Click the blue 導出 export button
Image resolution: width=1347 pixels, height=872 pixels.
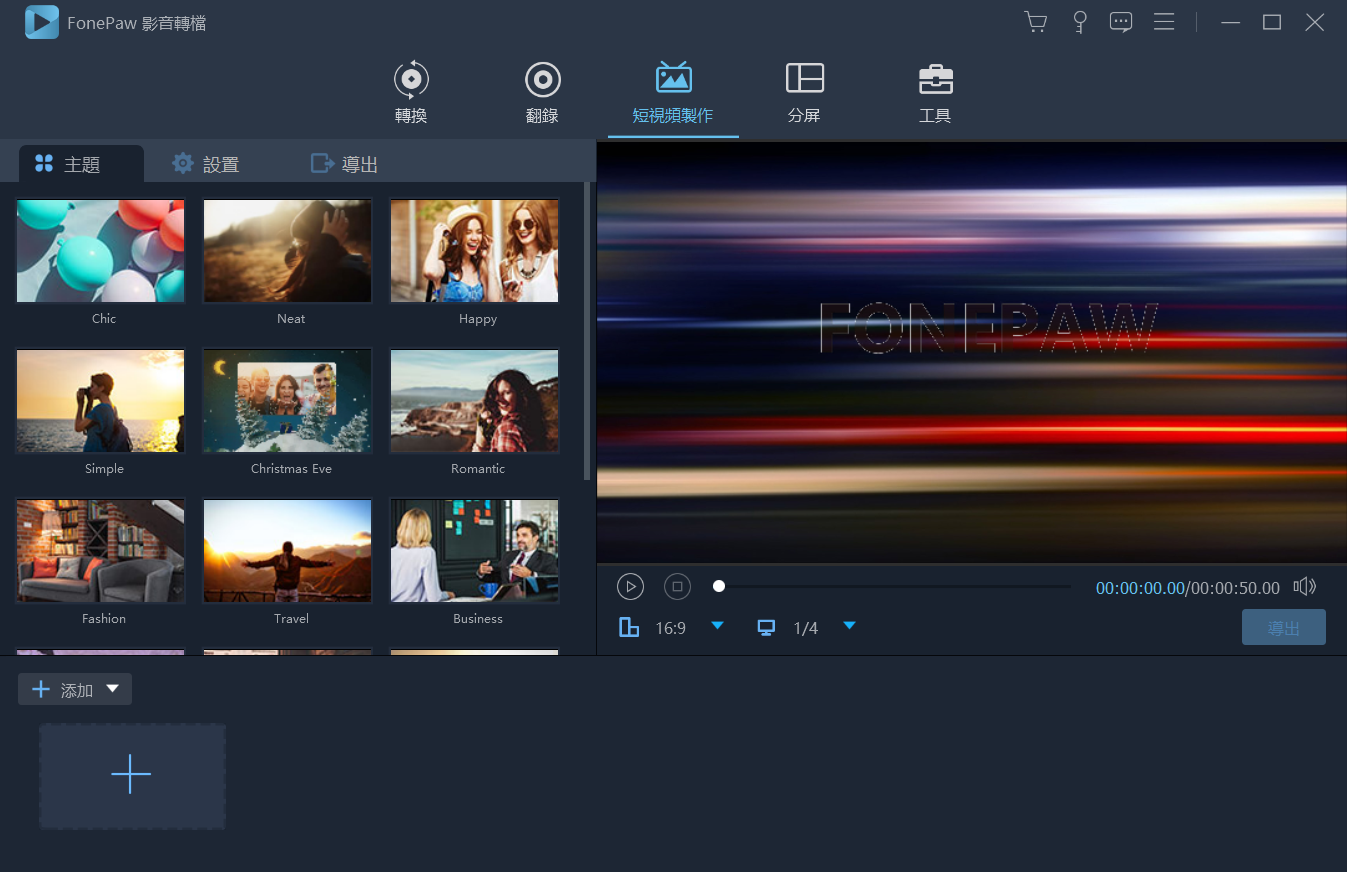point(1284,628)
